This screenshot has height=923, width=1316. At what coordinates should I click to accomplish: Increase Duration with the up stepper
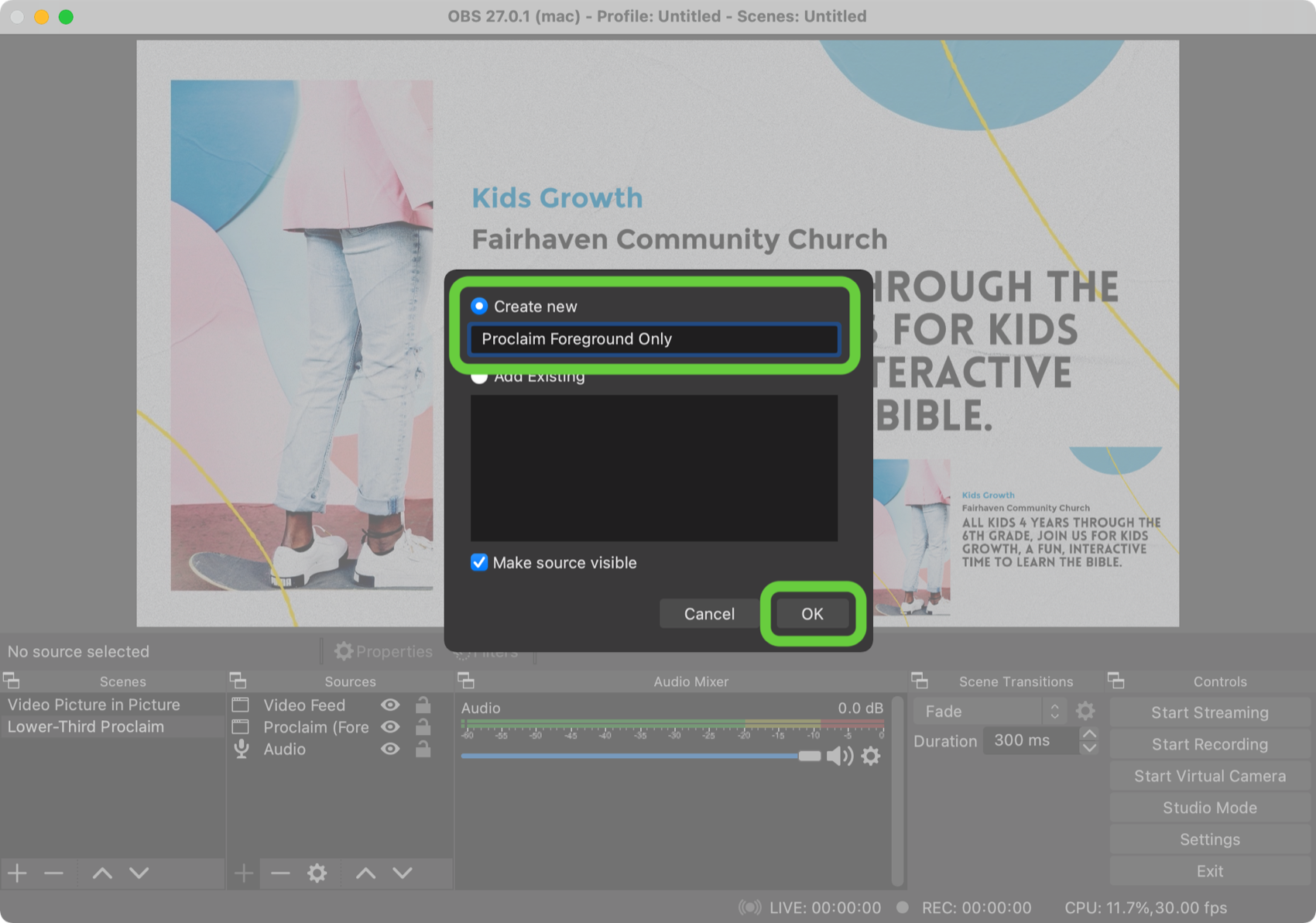click(1089, 734)
